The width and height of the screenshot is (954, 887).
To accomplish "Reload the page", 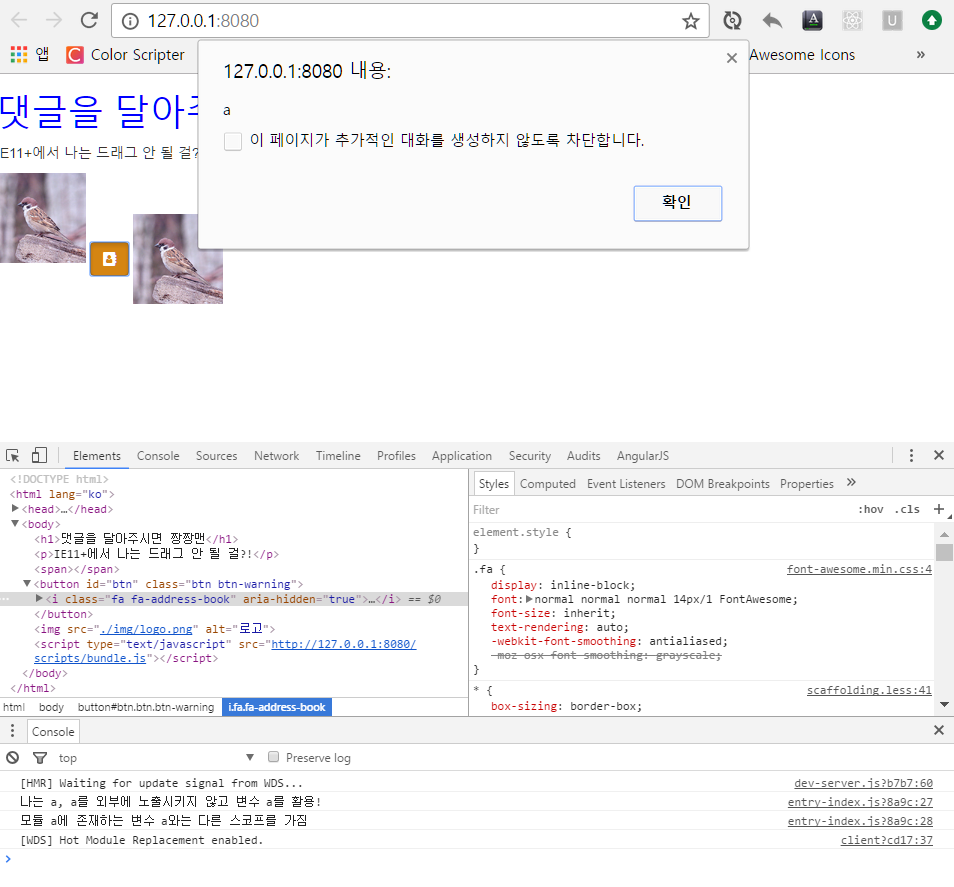I will 89,21.
